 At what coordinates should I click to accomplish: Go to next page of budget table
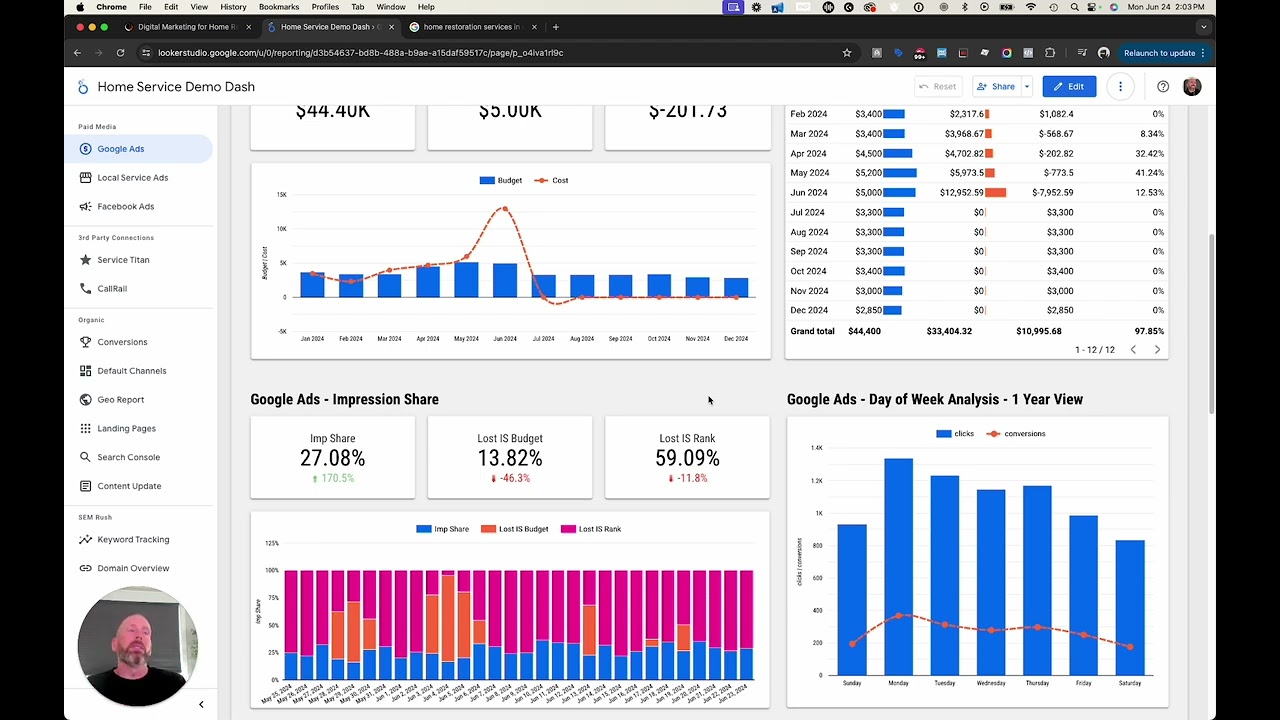(1157, 350)
